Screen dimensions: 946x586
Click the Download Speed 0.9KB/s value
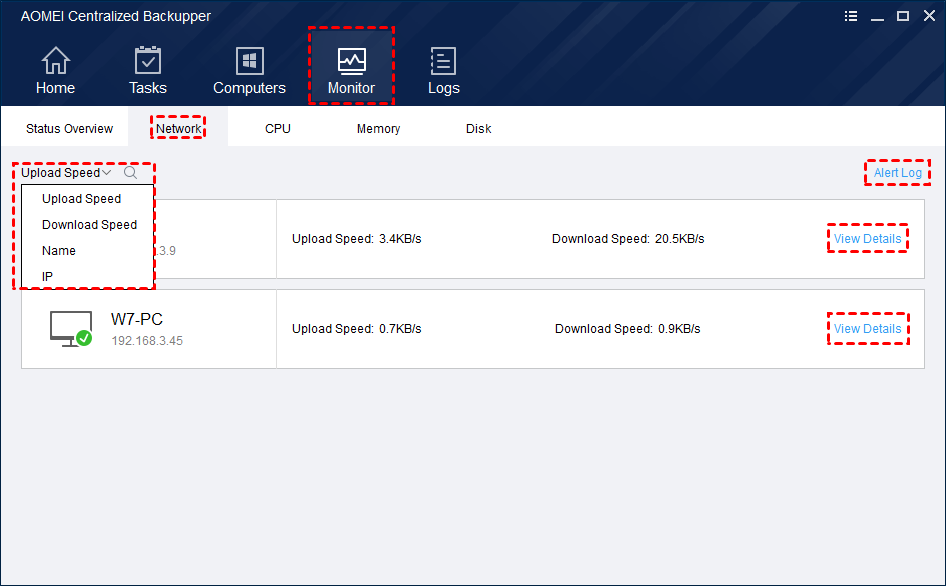click(679, 328)
